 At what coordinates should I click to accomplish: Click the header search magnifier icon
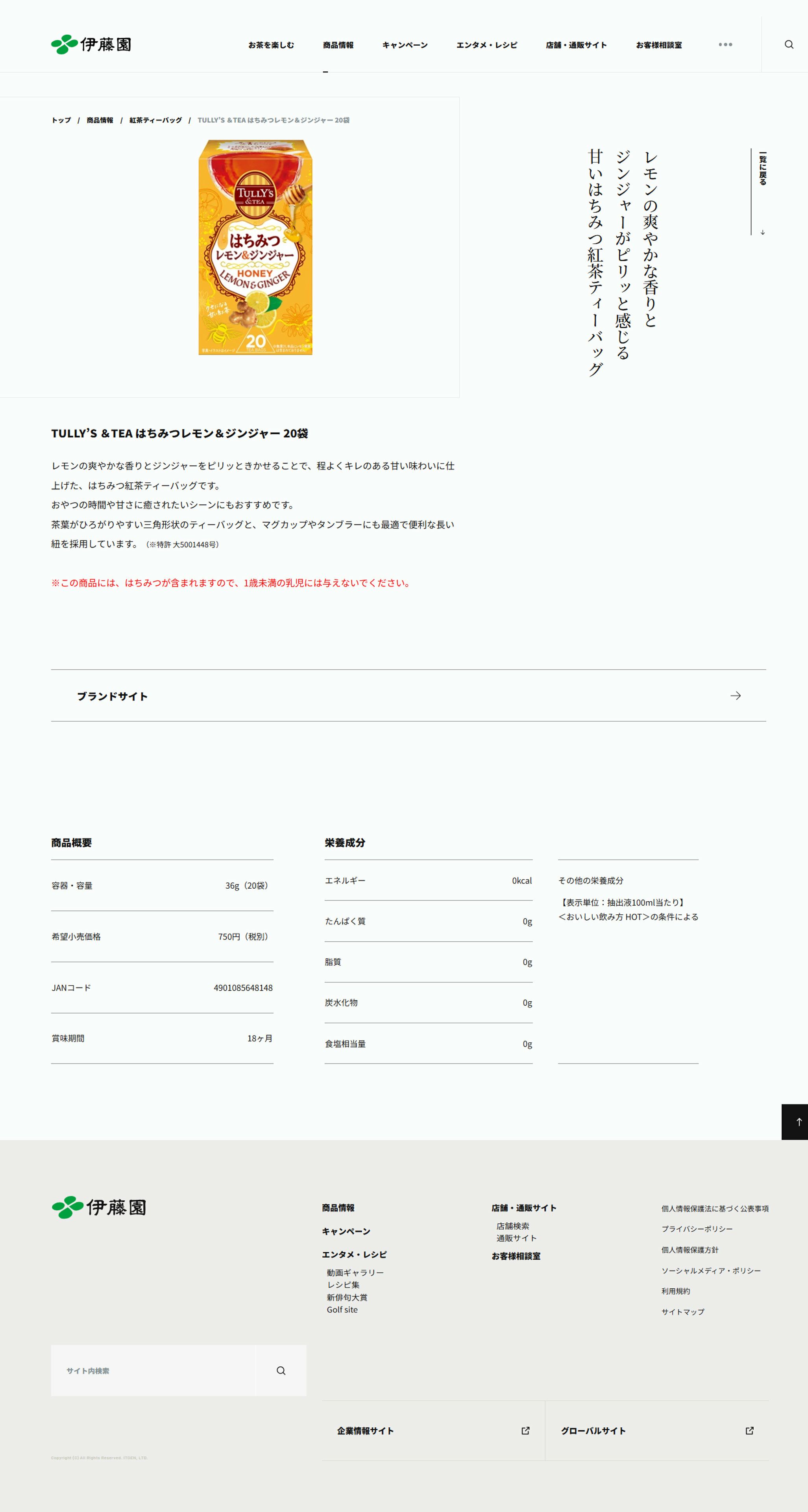(789, 44)
